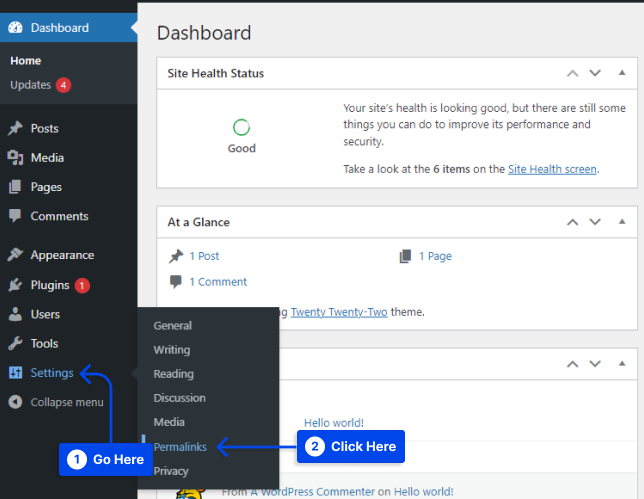Image resolution: width=644 pixels, height=499 pixels.
Task: Open the Twenty Twenty-Two theme link
Action: point(339,312)
